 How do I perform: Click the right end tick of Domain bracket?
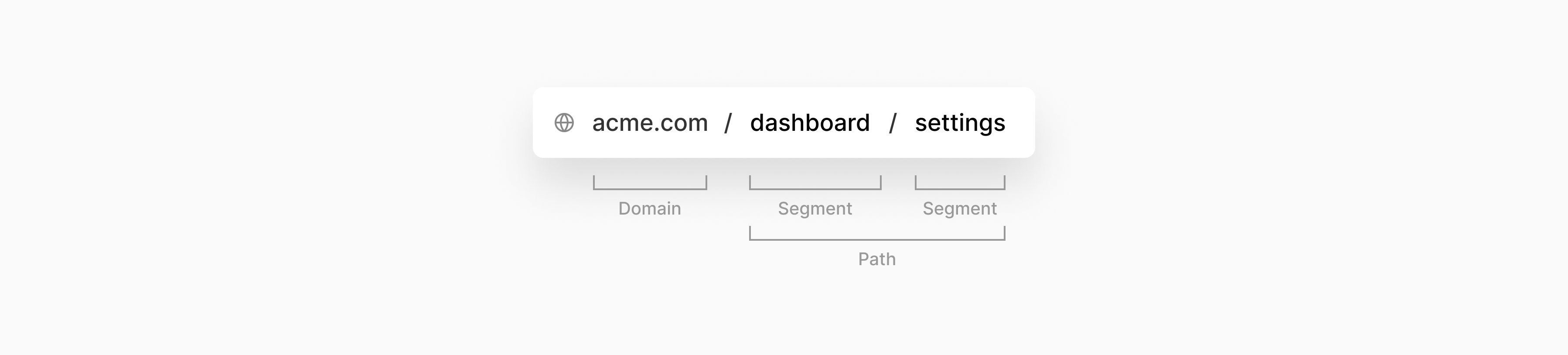point(706,182)
